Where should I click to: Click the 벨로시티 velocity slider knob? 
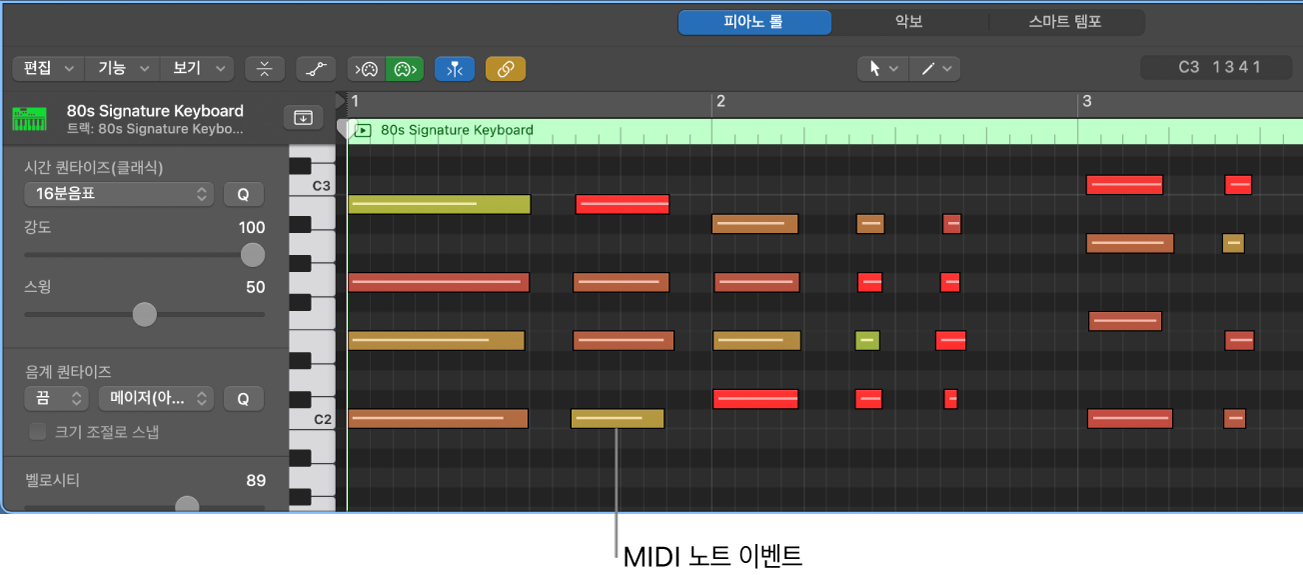coord(187,505)
